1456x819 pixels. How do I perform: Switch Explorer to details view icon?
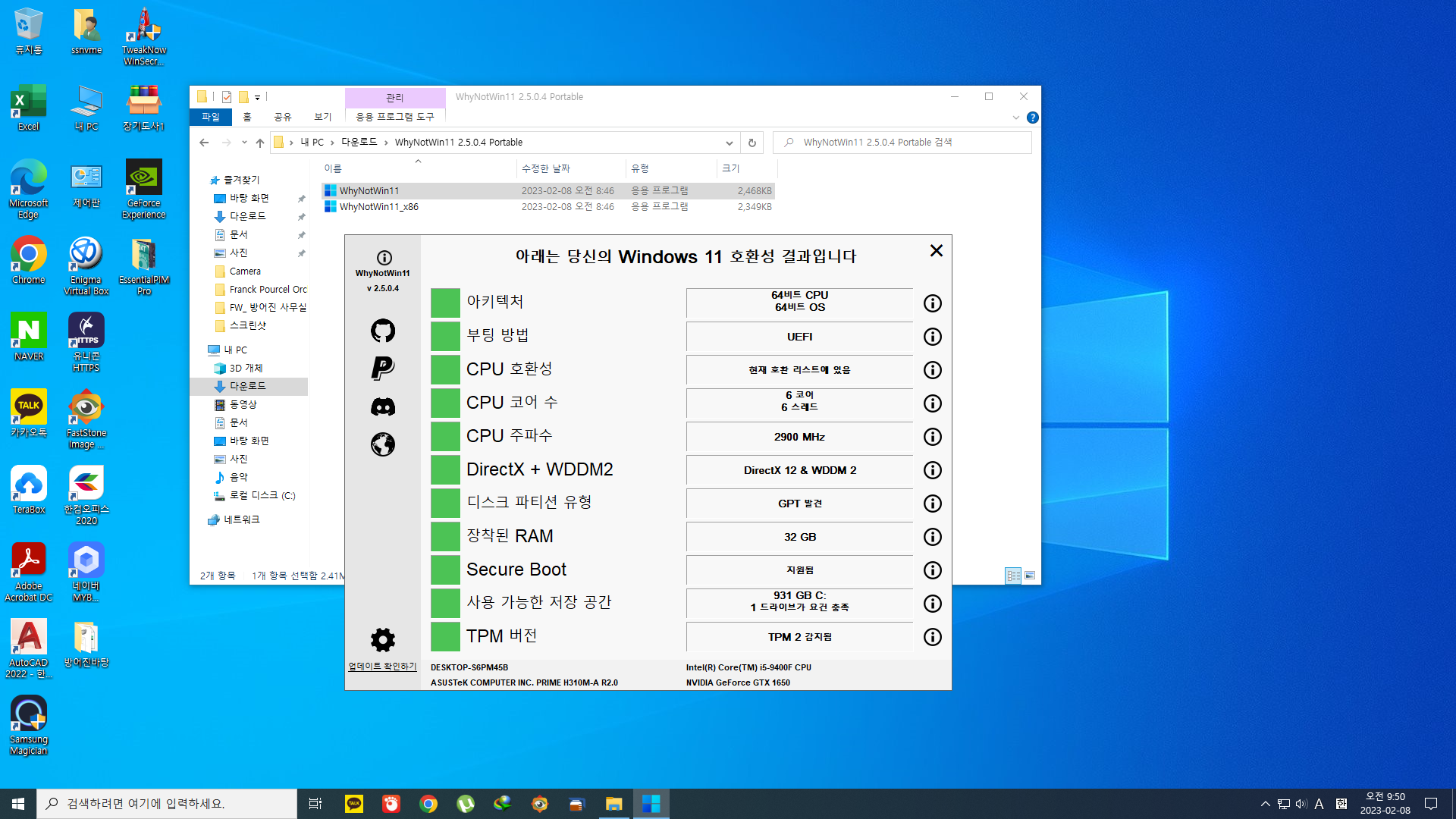click(x=1013, y=576)
